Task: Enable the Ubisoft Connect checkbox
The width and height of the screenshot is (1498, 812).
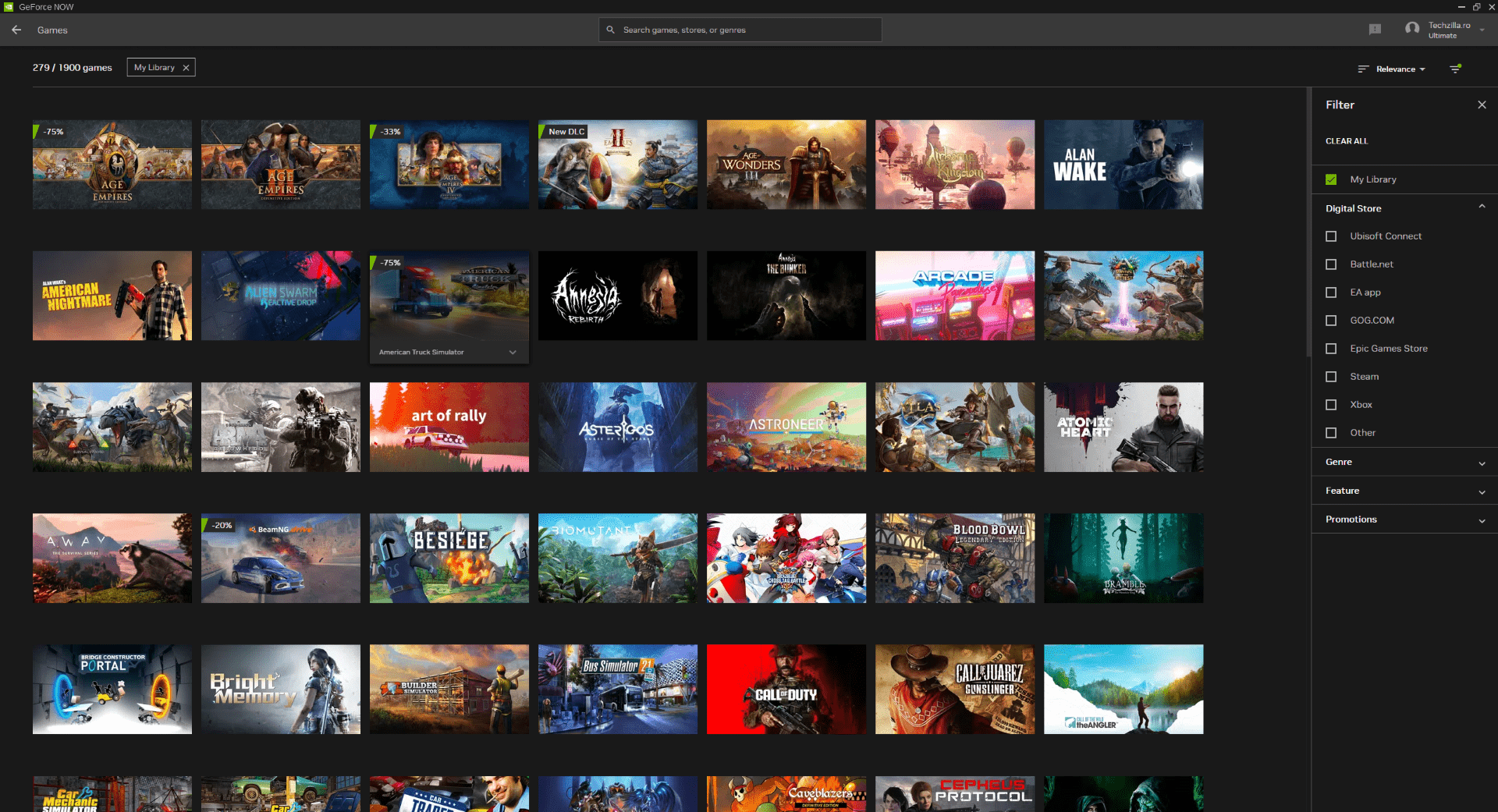Action: click(1331, 236)
